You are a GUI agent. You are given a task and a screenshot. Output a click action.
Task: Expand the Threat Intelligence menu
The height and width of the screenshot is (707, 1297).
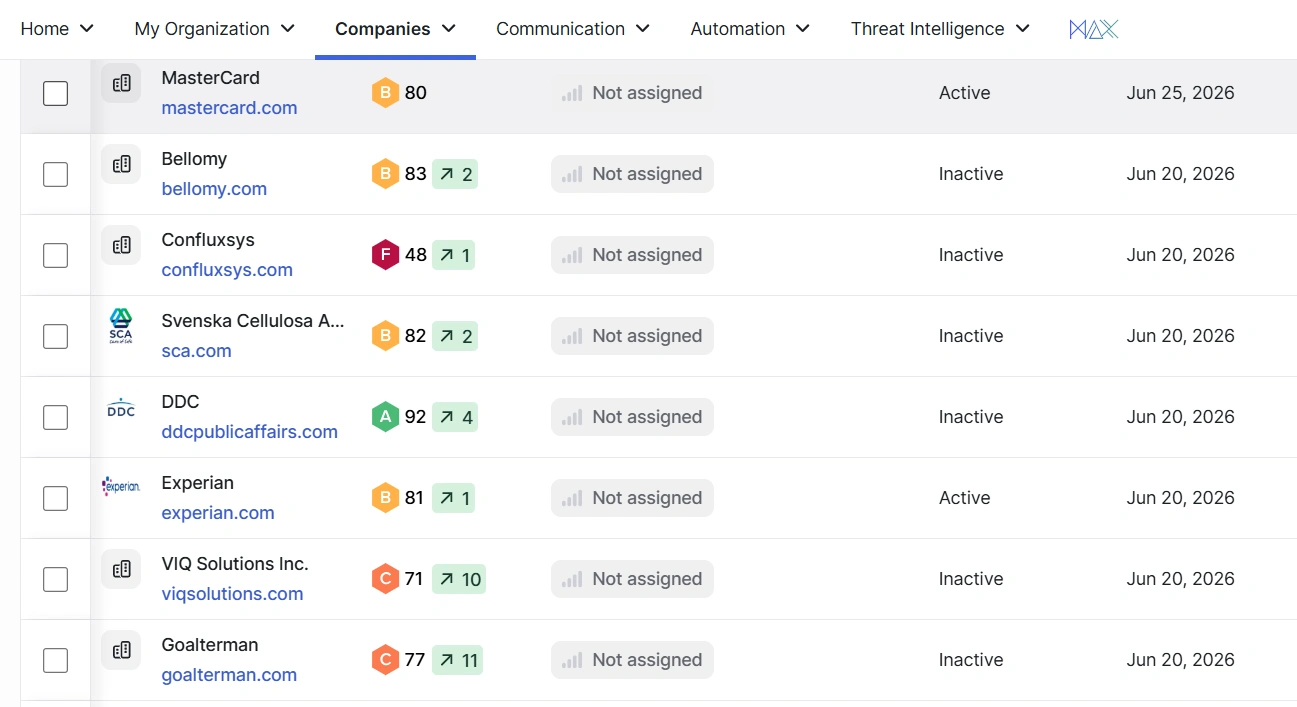[x=940, y=29]
